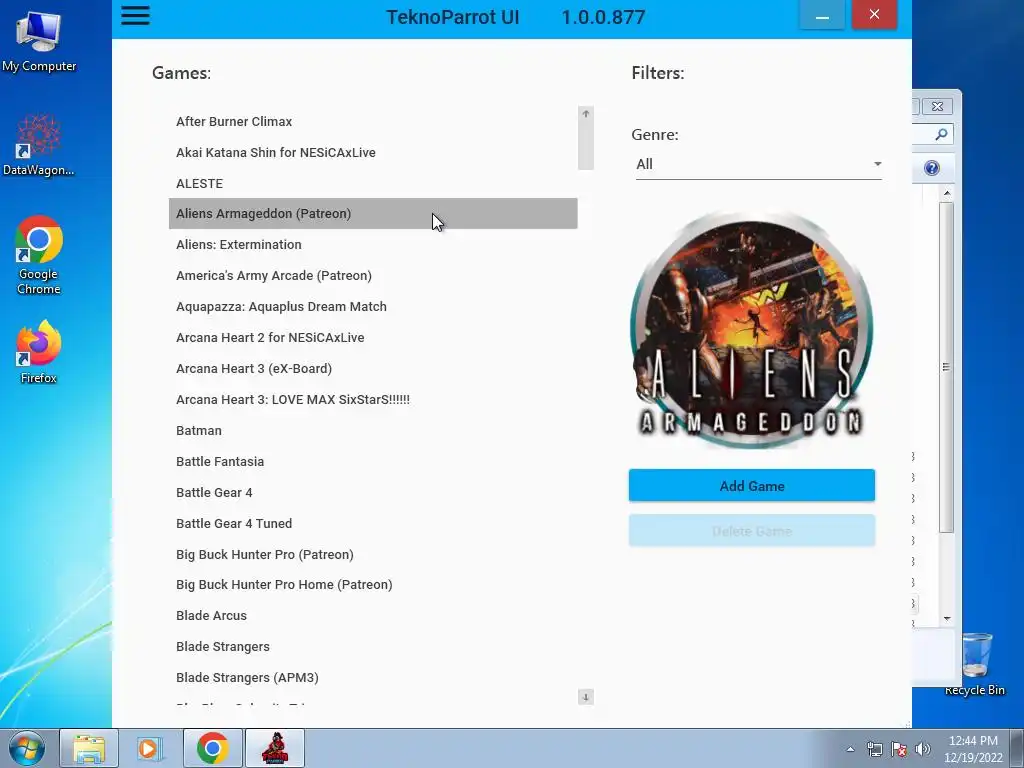Select Battle Gear 4 Tuned
The height and width of the screenshot is (768, 1024).
coord(373,524)
